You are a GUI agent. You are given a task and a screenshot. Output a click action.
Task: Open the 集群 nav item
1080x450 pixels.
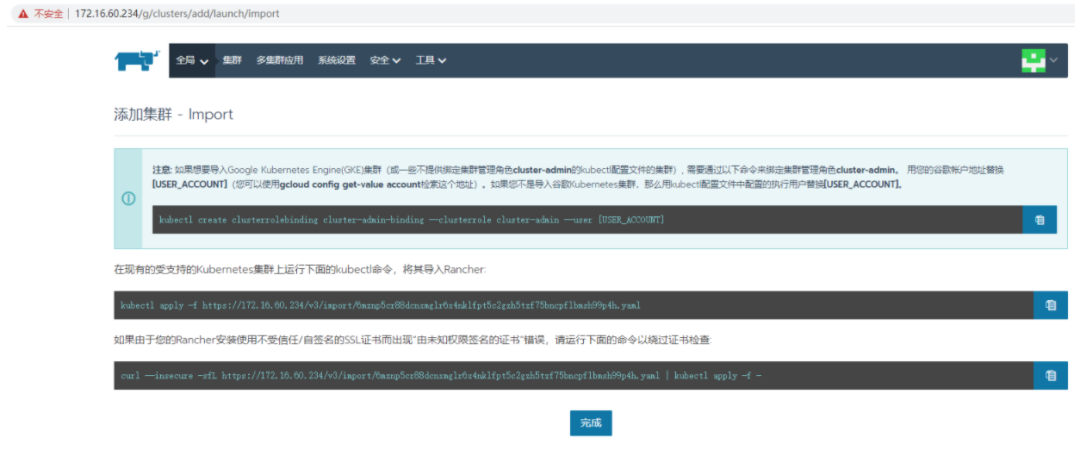point(232,61)
